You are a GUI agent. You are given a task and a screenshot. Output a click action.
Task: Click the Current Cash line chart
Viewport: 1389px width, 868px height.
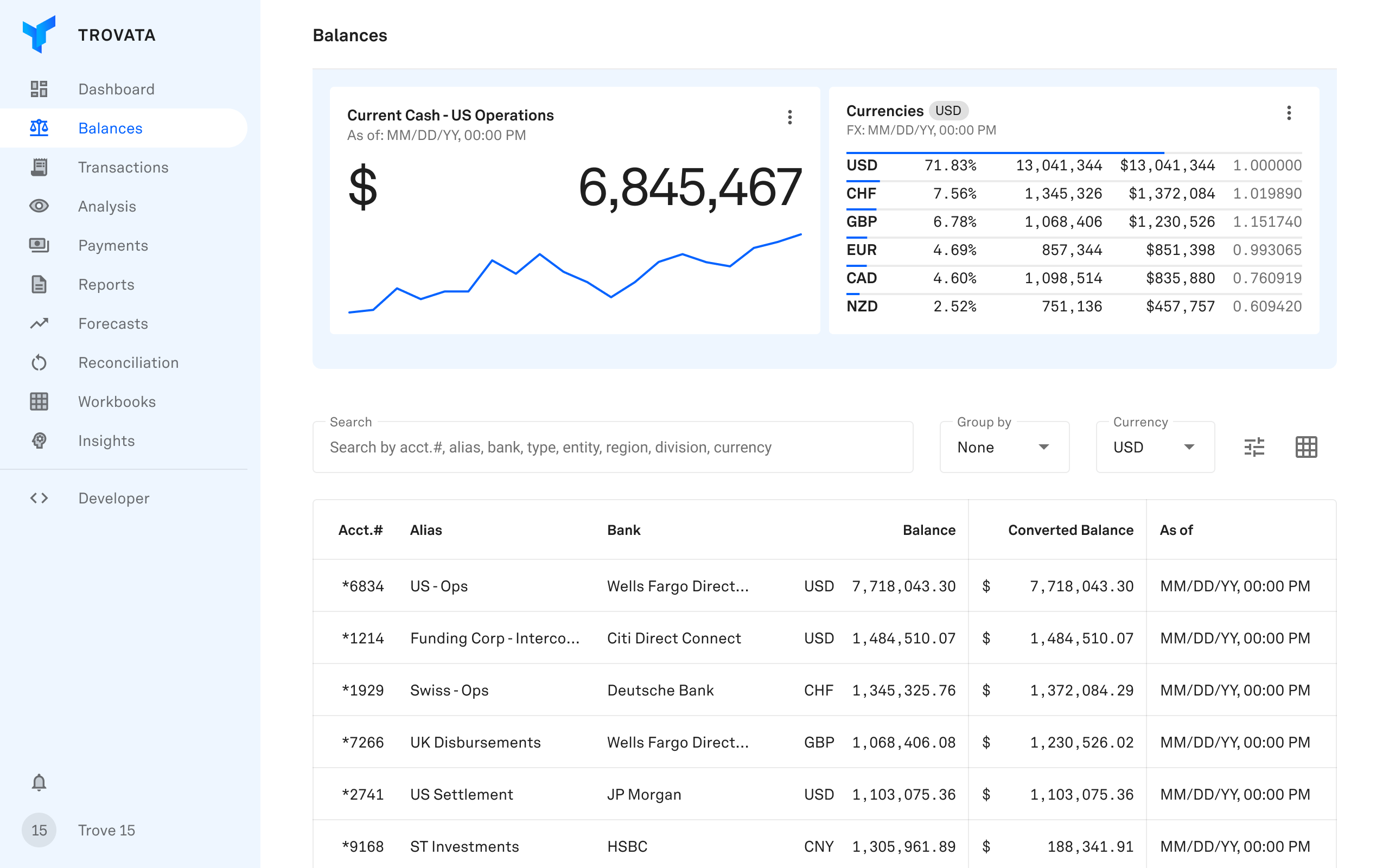(574, 276)
